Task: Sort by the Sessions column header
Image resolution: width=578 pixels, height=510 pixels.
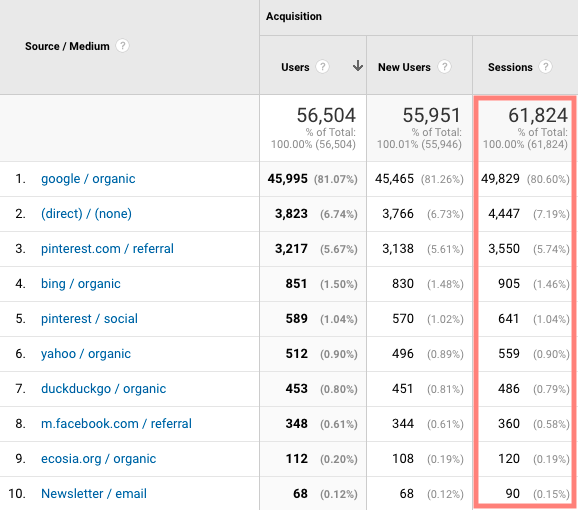Action: coord(510,67)
